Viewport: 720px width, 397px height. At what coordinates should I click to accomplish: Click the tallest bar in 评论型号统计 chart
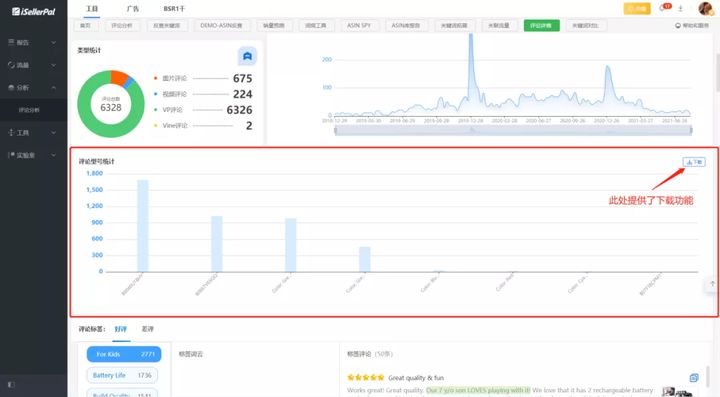pos(143,226)
